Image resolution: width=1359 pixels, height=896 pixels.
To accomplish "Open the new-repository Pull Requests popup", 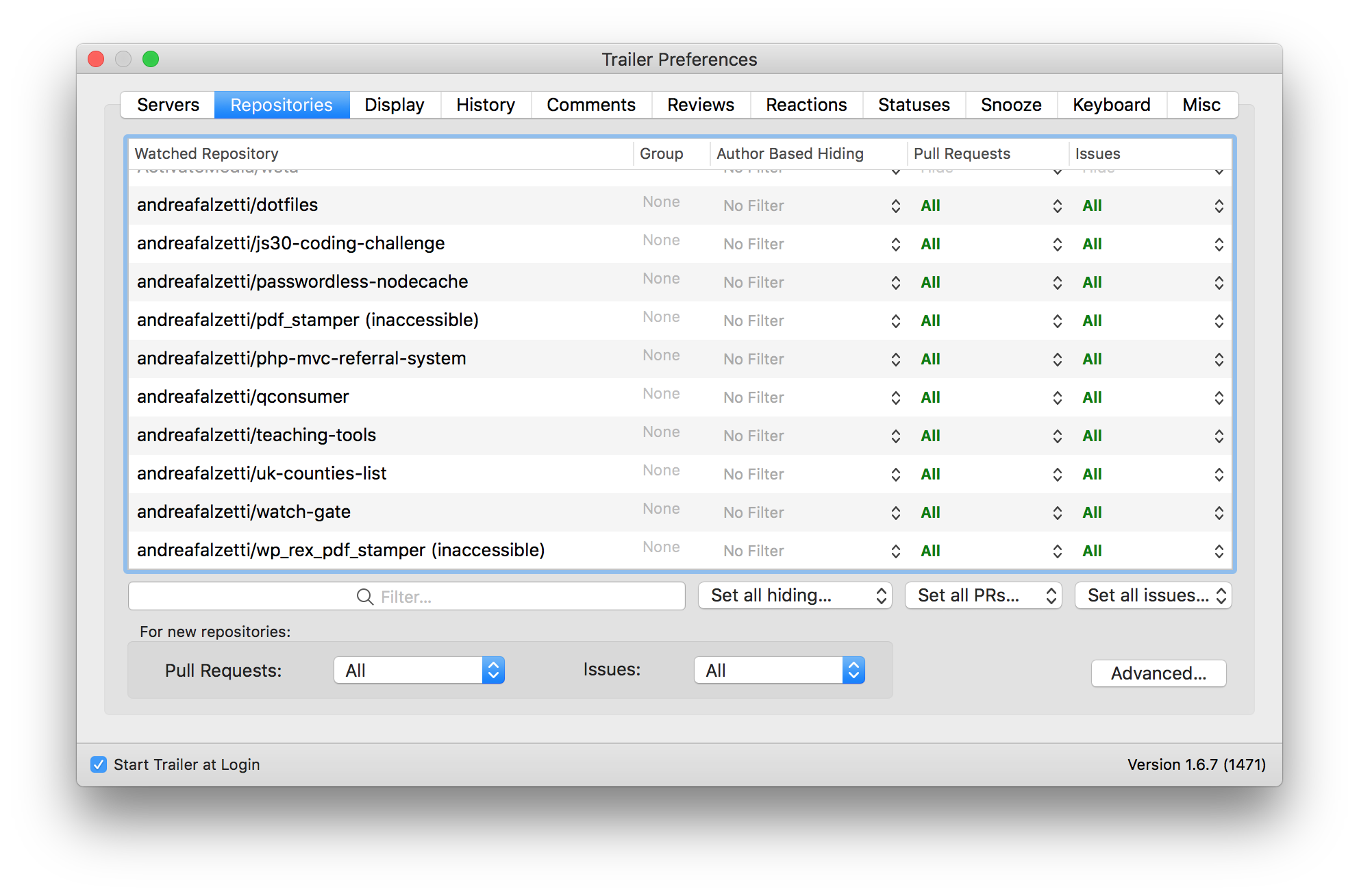I will [419, 670].
